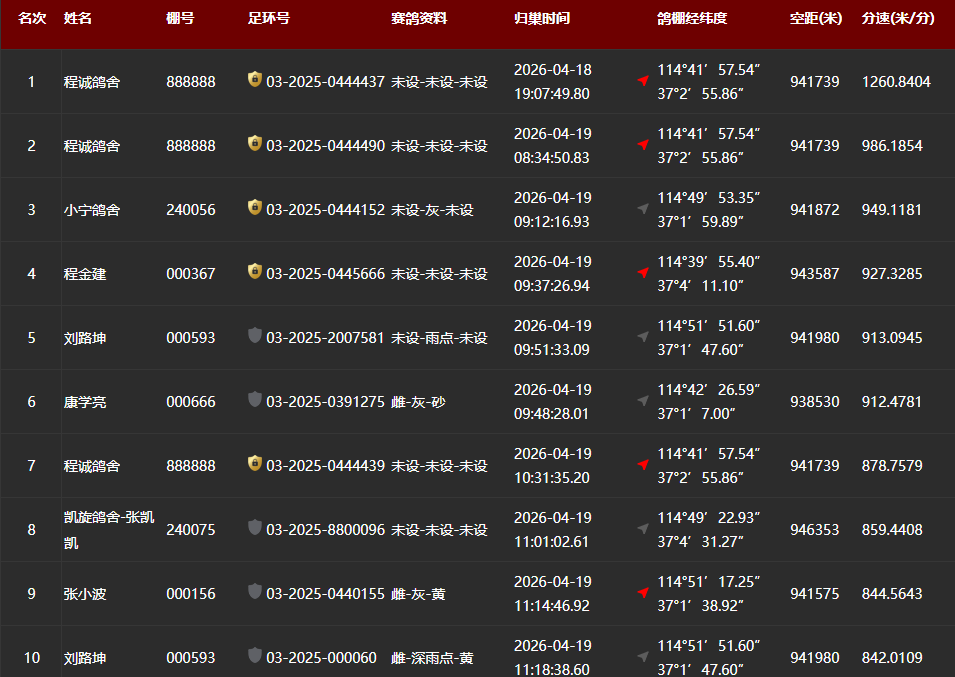Click the gray location arrow in 小宁鸽舍 row
Screen dimensions: 955x677
tap(643, 208)
